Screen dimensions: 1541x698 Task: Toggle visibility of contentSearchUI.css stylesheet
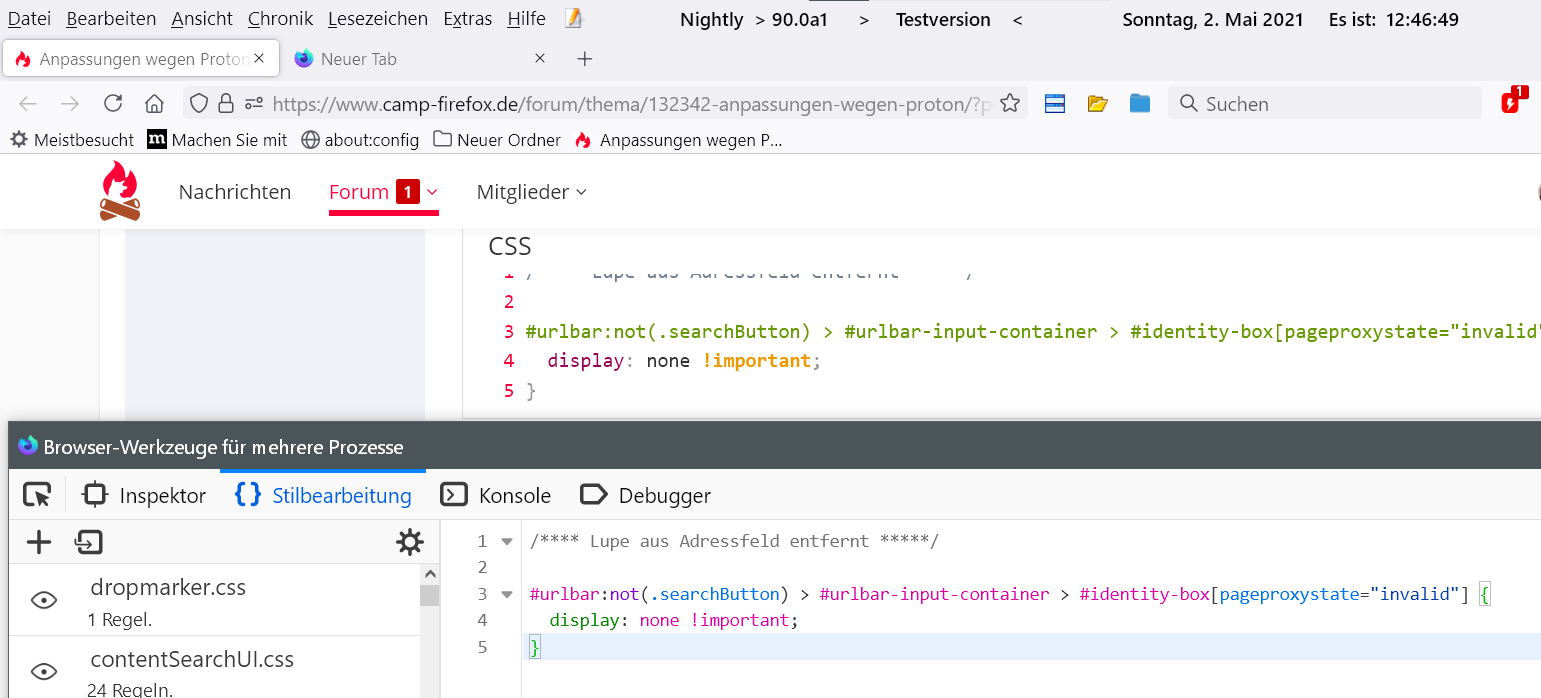(x=44, y=671)
